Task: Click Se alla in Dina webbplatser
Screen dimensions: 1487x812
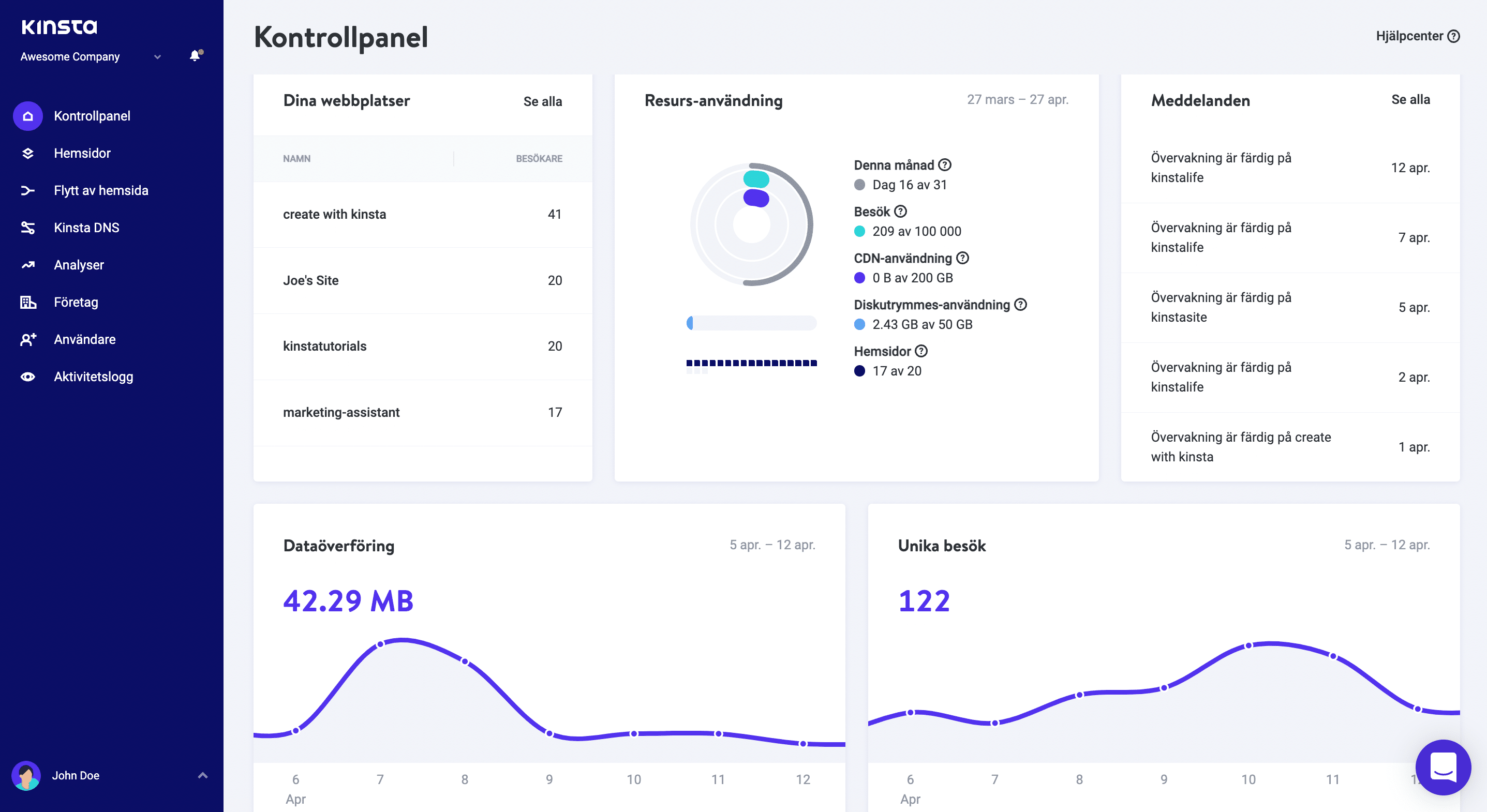Action: tap(542, 101)
